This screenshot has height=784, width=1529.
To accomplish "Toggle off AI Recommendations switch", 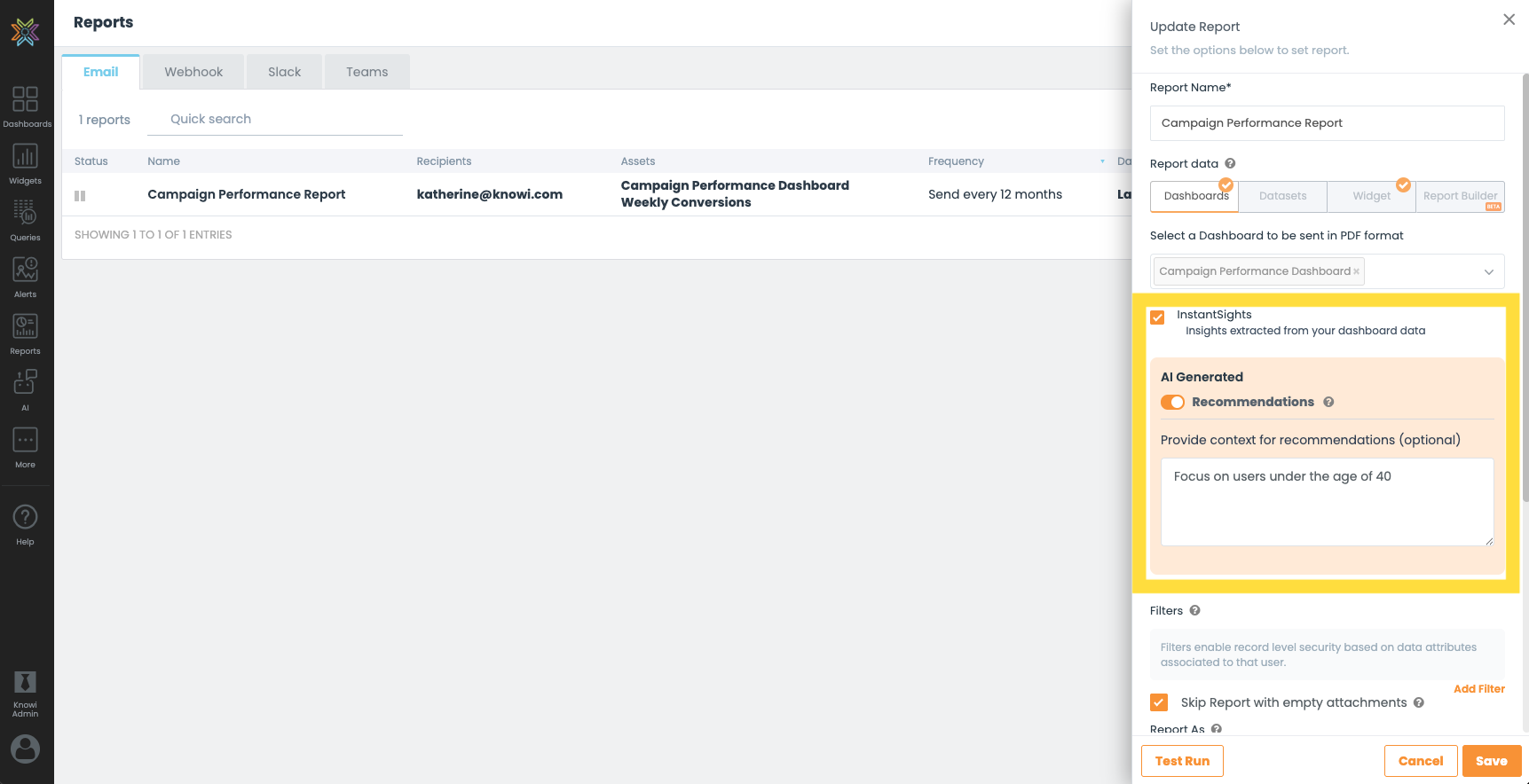I will (1172, 403).
